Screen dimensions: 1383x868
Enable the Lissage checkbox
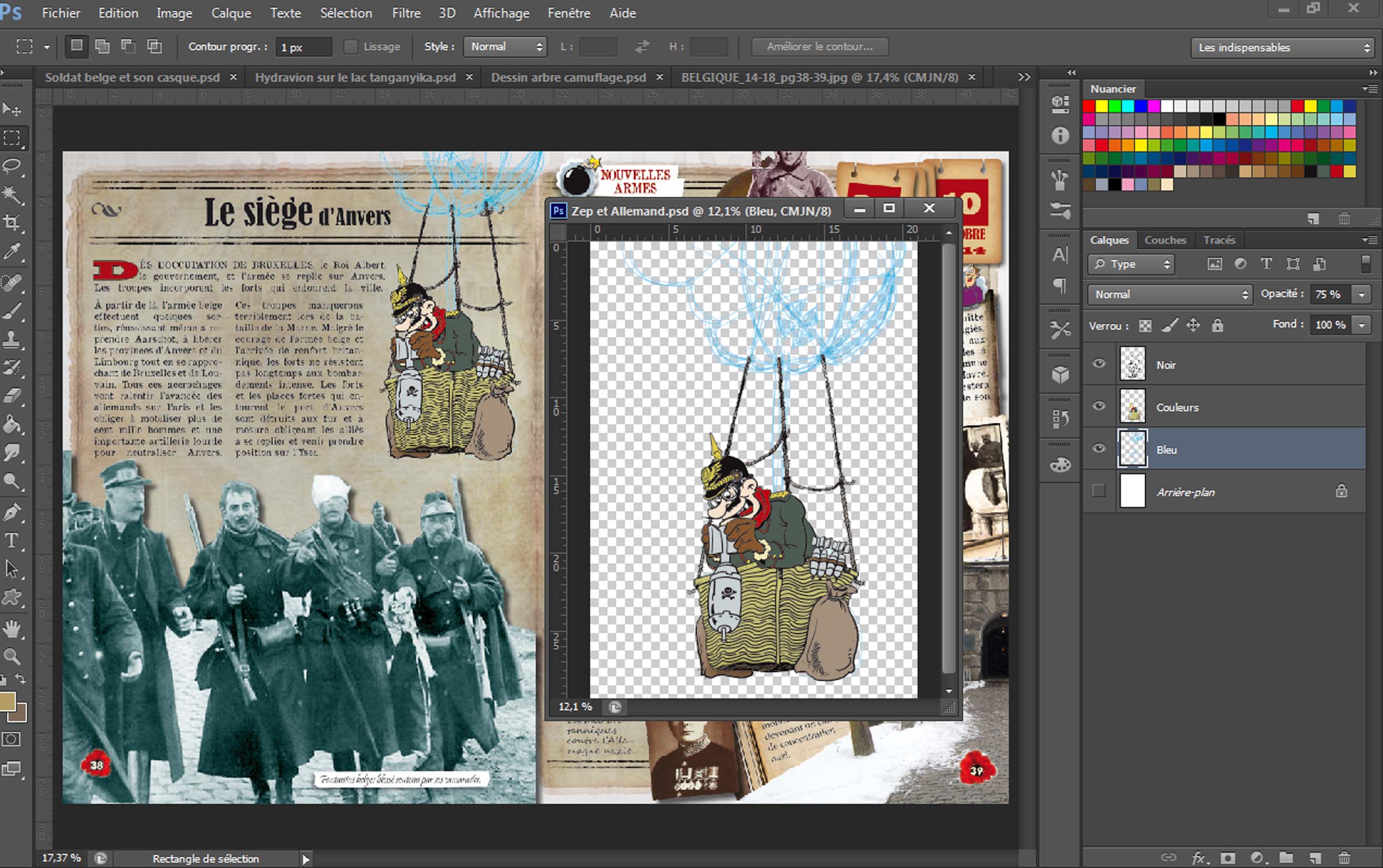[350, 47]
